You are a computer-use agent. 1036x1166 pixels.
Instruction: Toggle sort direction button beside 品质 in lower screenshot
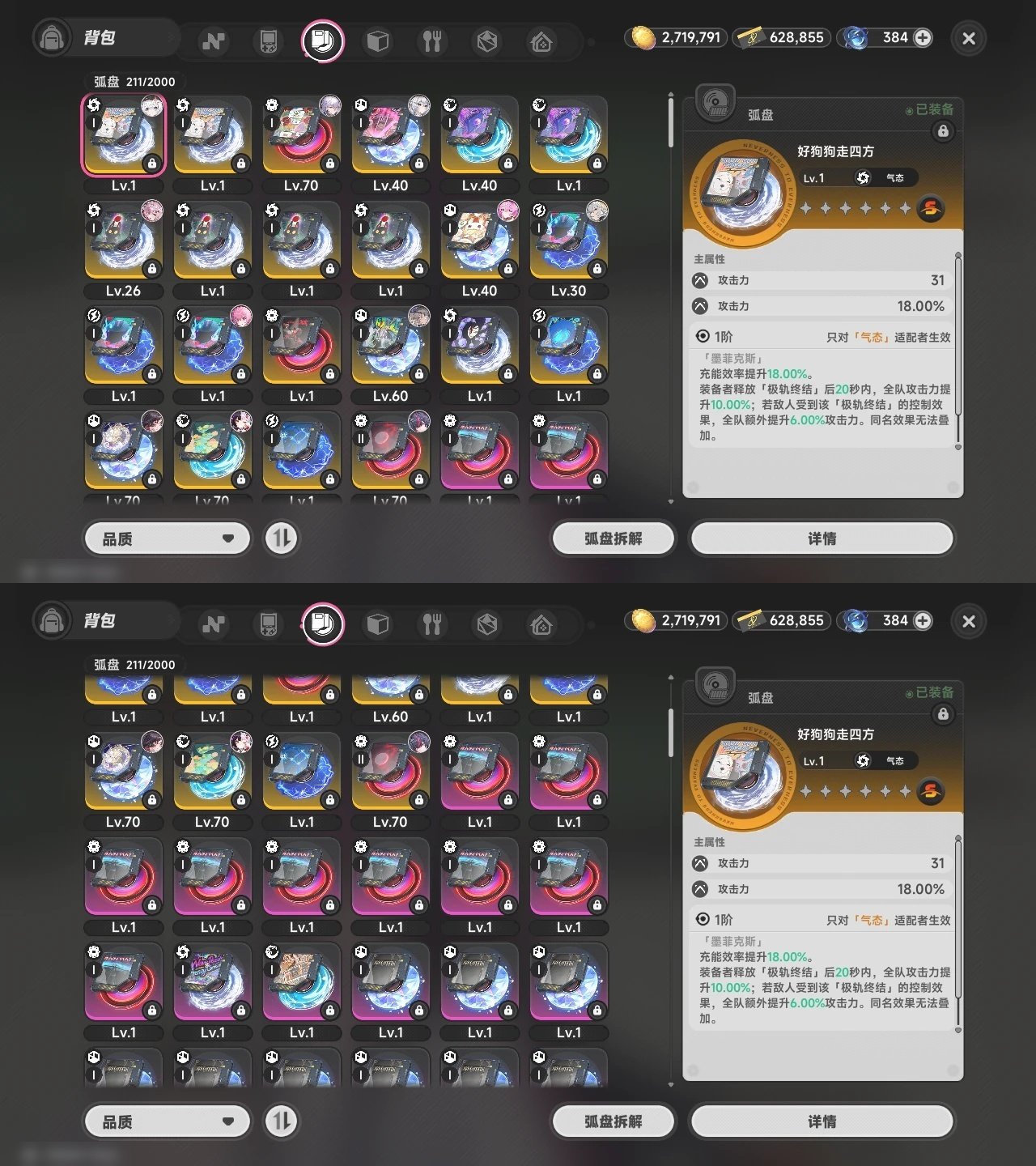[x=282, y=1121]
